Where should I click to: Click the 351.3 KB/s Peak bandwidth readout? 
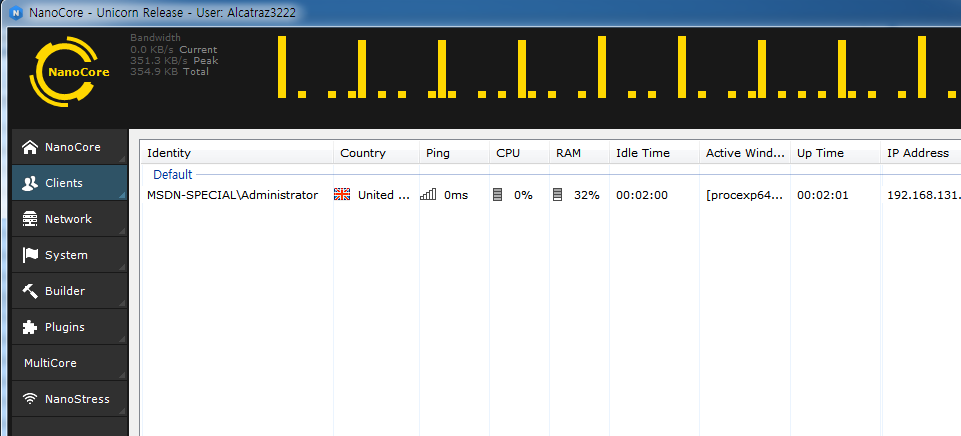[x=174, y=61]
